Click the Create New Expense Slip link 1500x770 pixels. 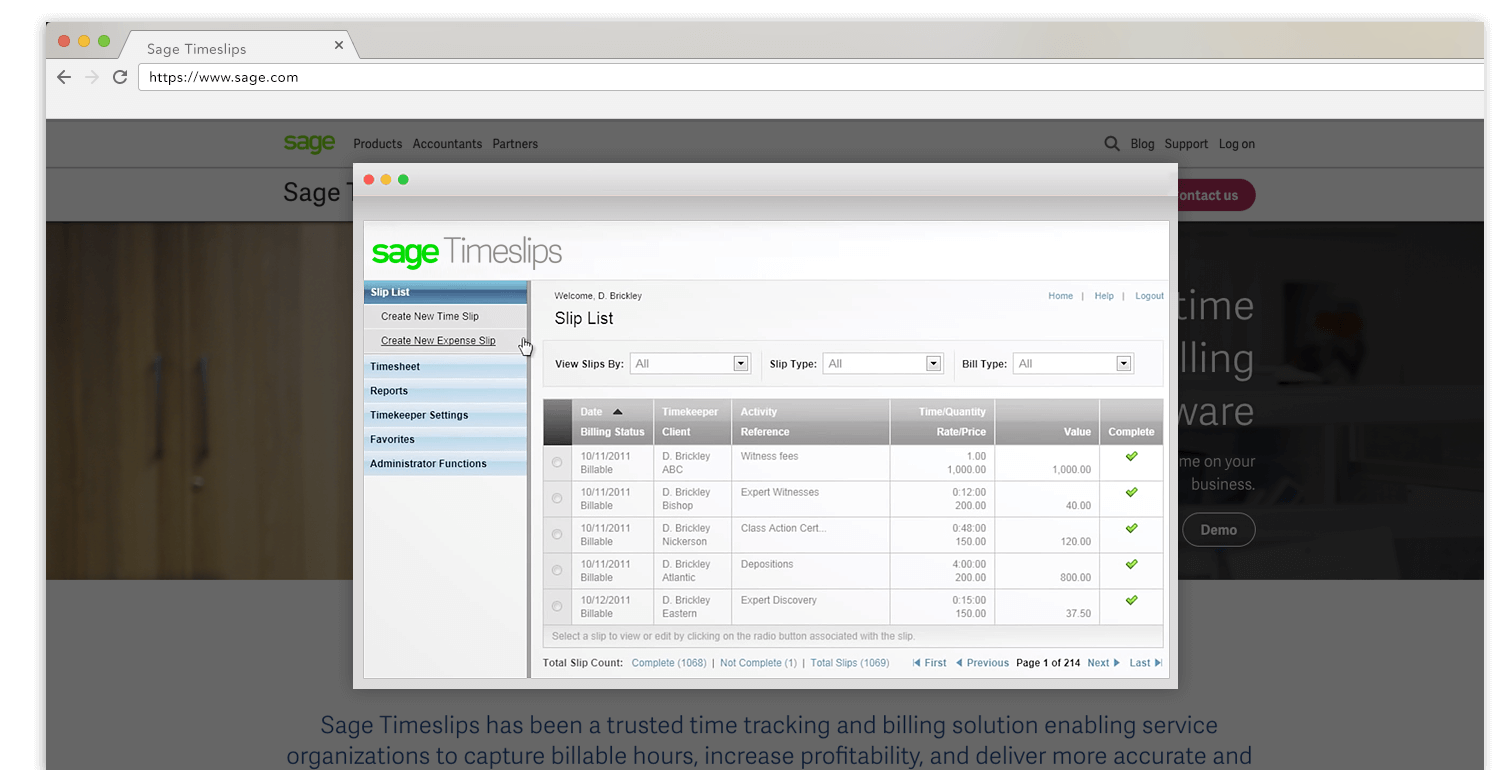click(438, 340)
